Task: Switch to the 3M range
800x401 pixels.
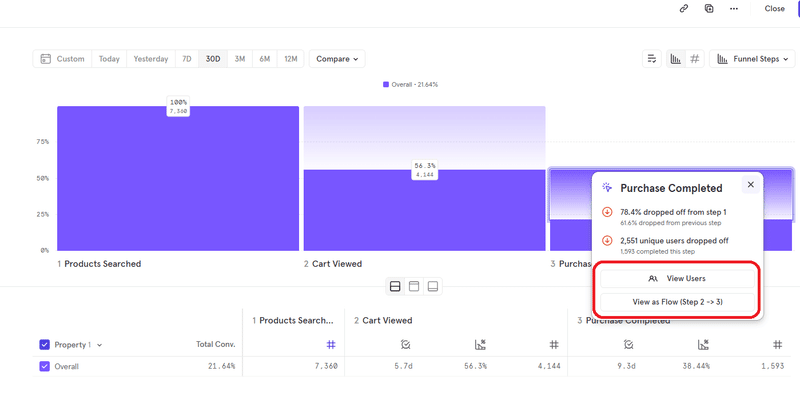Action: [x=240, y=59]
